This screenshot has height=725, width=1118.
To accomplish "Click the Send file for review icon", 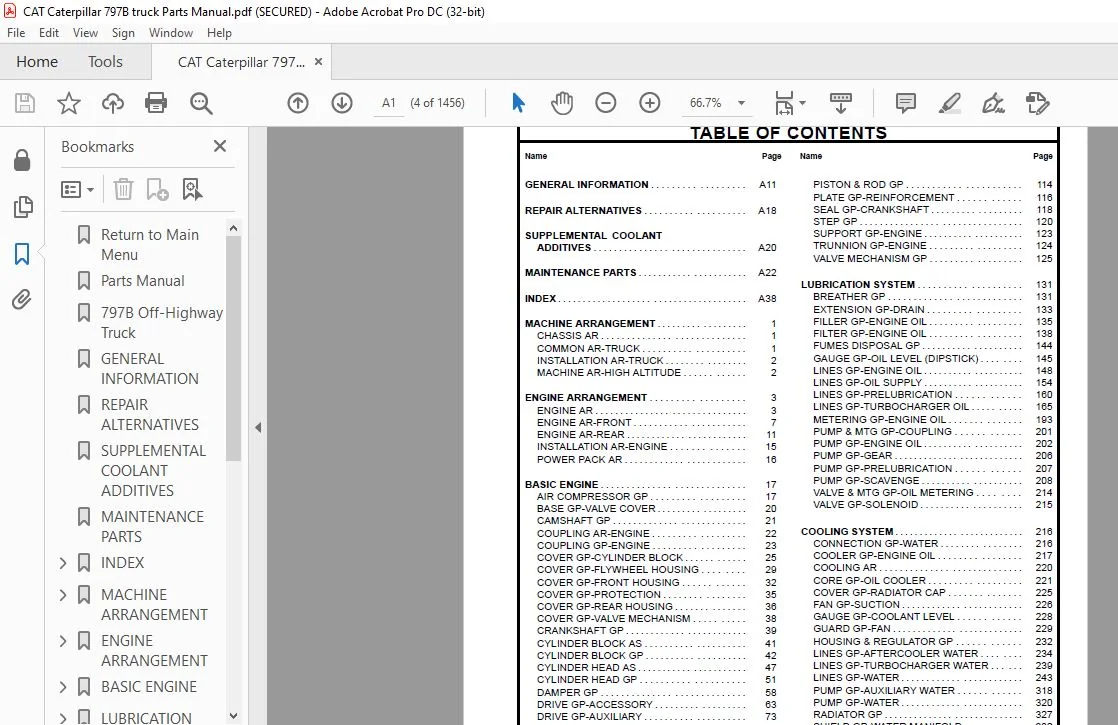I will [1037, 103].
